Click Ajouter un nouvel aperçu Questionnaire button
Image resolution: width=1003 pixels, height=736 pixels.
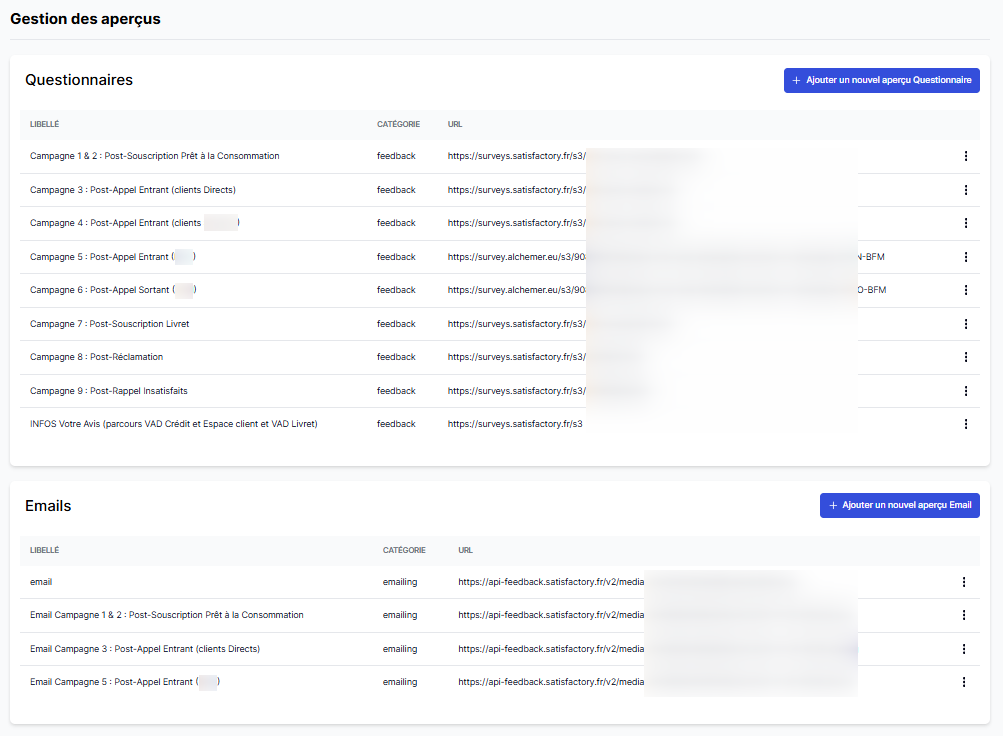point(881,81)
